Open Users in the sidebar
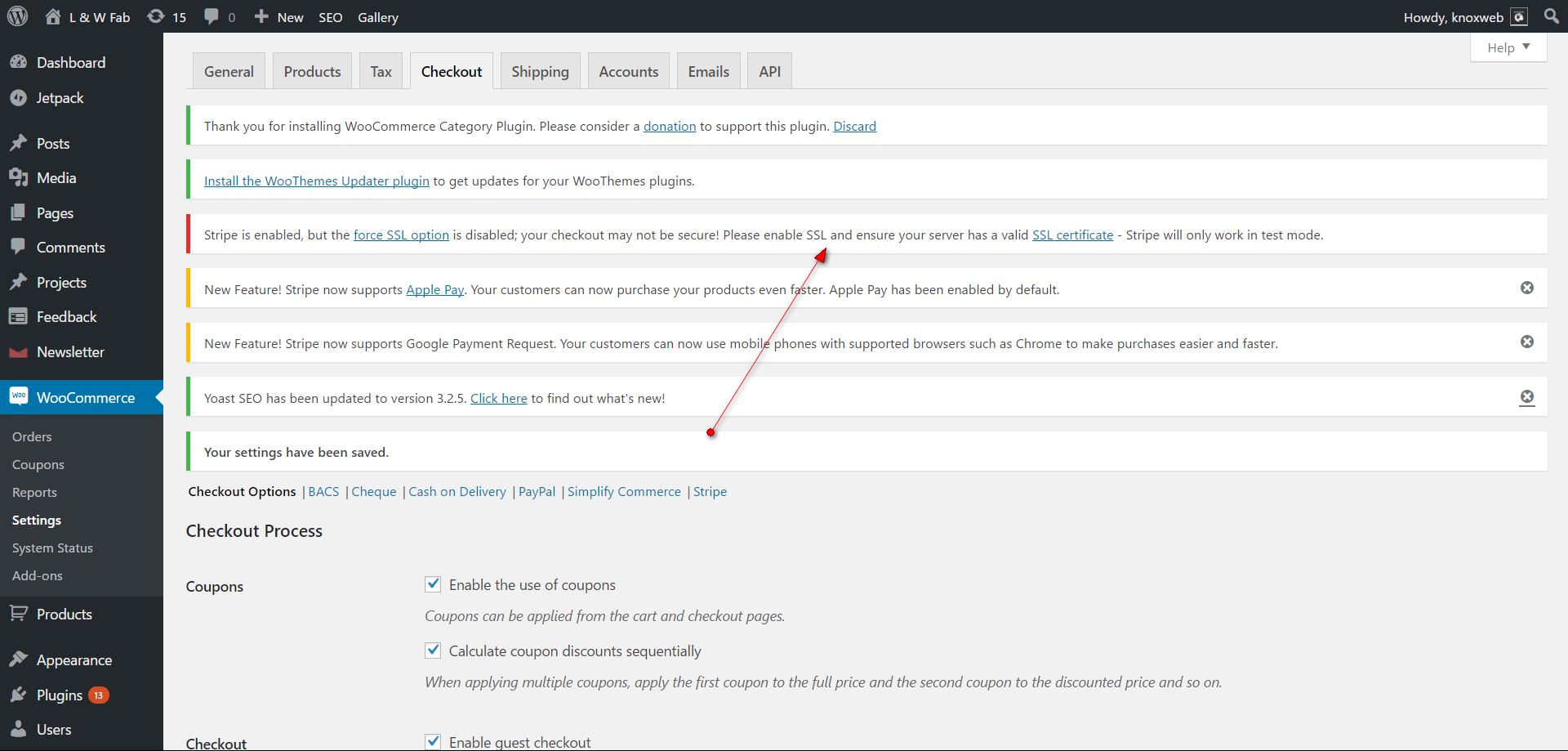1568x751 pixels. [54, 730]
